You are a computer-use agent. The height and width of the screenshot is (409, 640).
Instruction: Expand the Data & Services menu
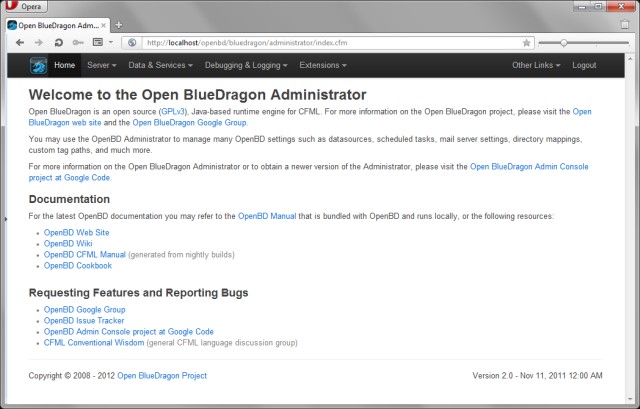(160, 65)
